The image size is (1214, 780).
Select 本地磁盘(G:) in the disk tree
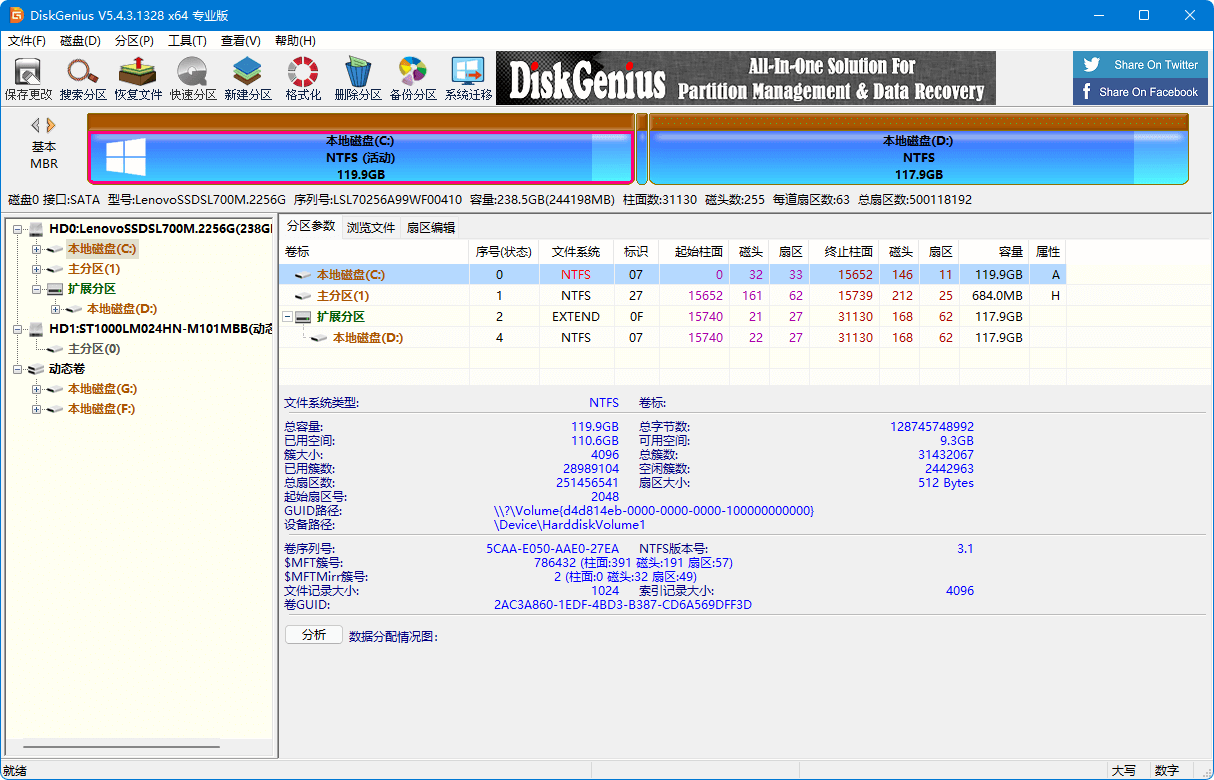tap(102, 389)
